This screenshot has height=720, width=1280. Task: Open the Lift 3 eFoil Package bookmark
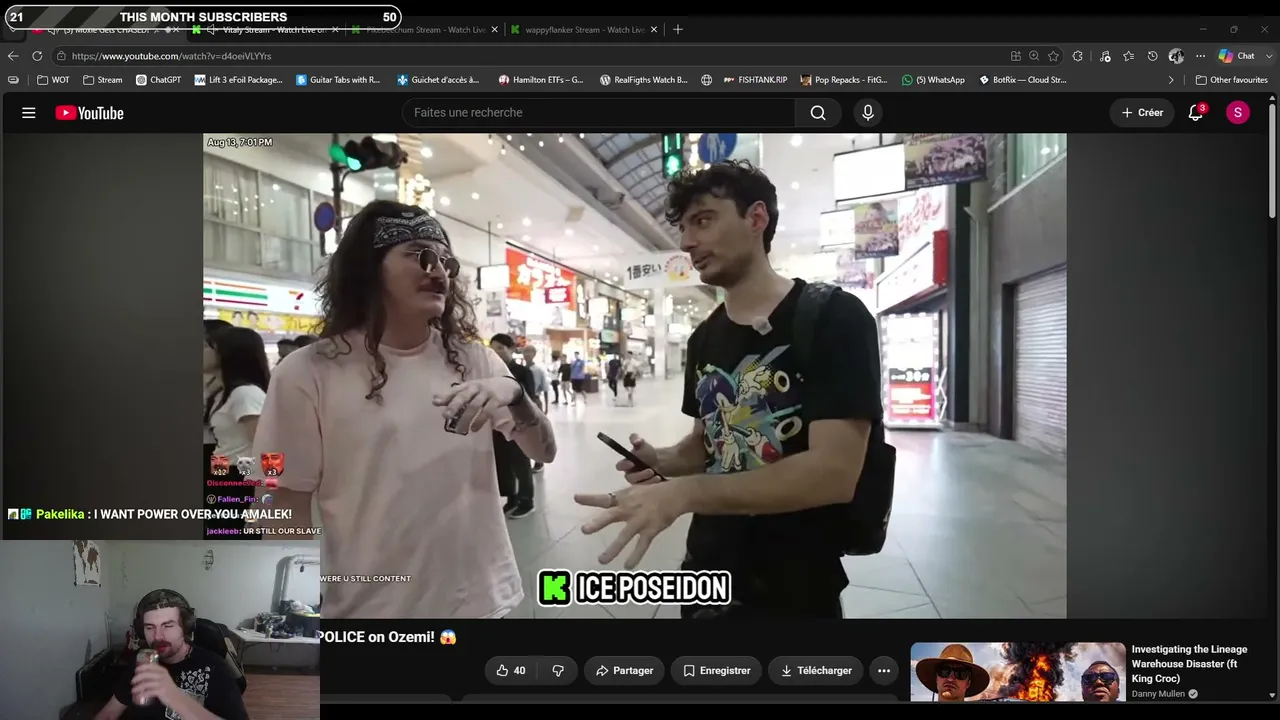click(x=239, y=80)
